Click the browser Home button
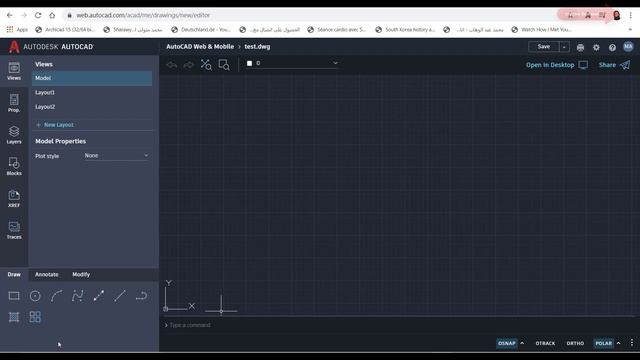Screen dimensions: 640x360 coord(52,15)
